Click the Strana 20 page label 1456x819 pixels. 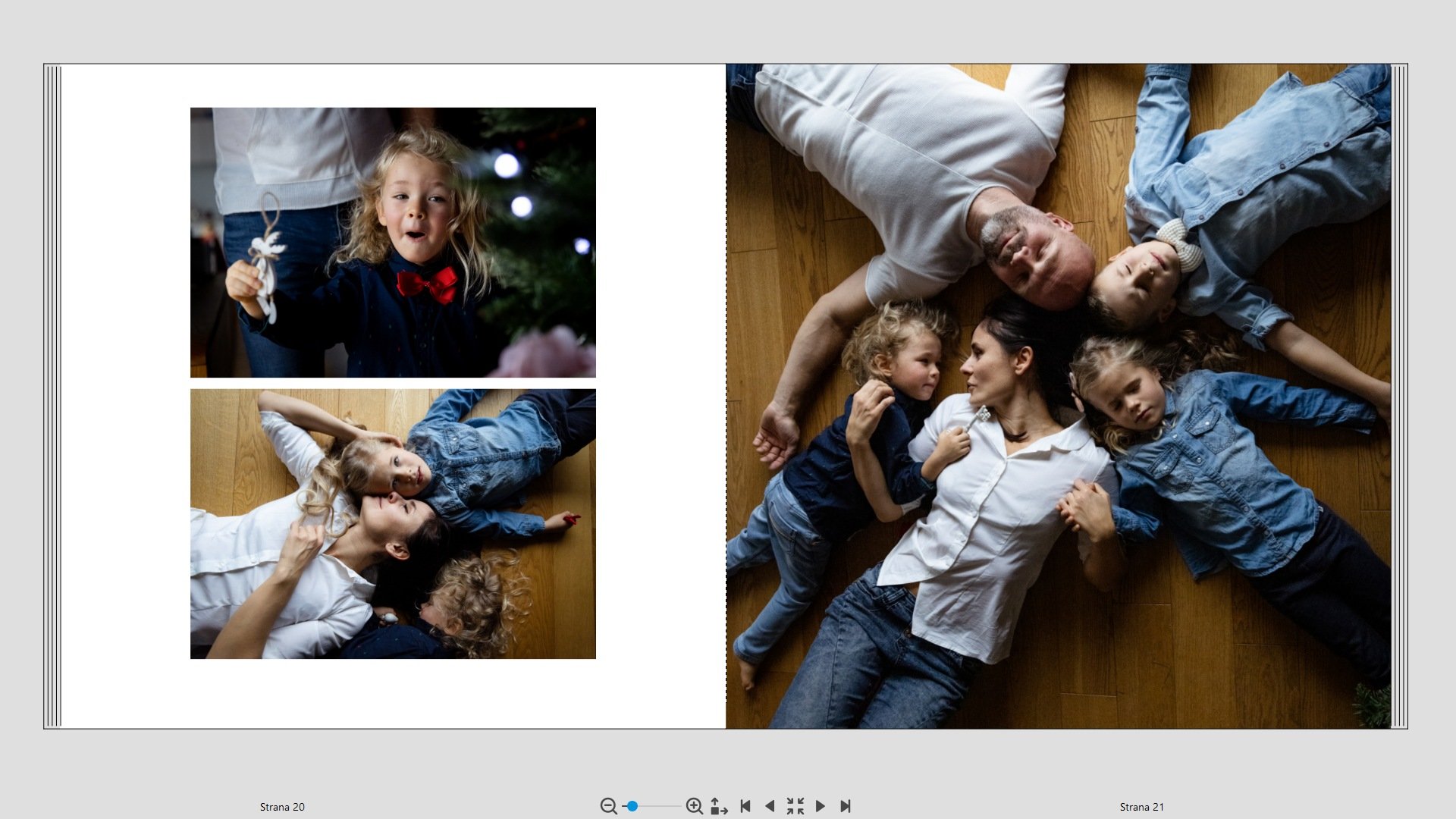[282, 807]
